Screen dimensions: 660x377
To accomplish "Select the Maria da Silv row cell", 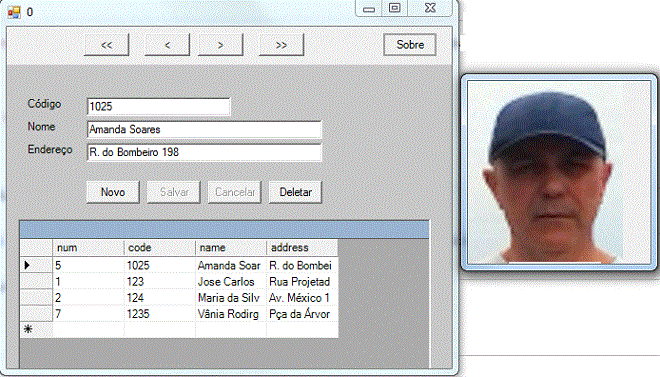I will point(231,297).
